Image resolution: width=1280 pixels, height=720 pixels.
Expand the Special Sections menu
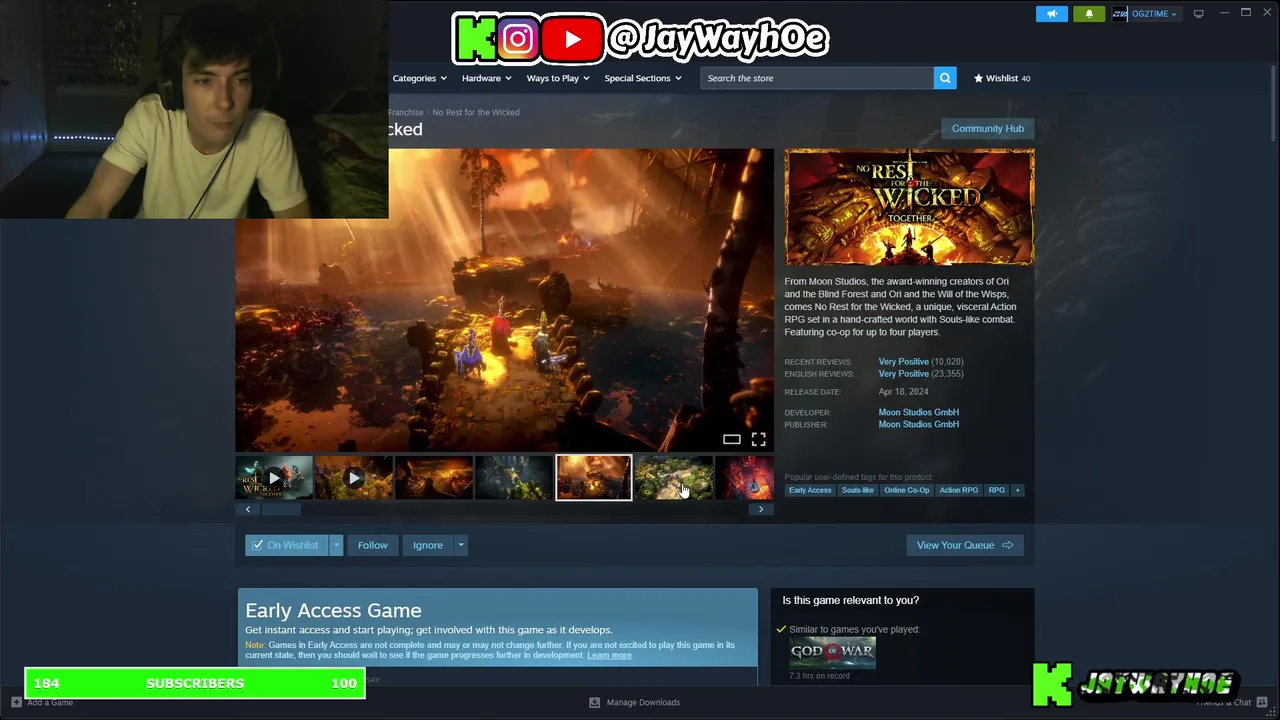(x=642, y=78)
